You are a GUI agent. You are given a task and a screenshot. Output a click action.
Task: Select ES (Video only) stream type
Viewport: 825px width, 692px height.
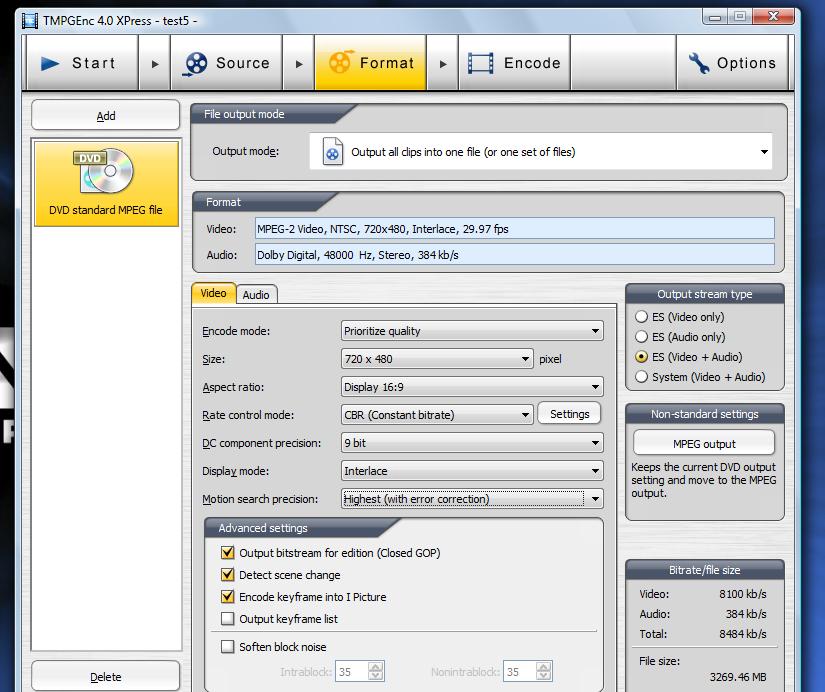coord(641,317)
